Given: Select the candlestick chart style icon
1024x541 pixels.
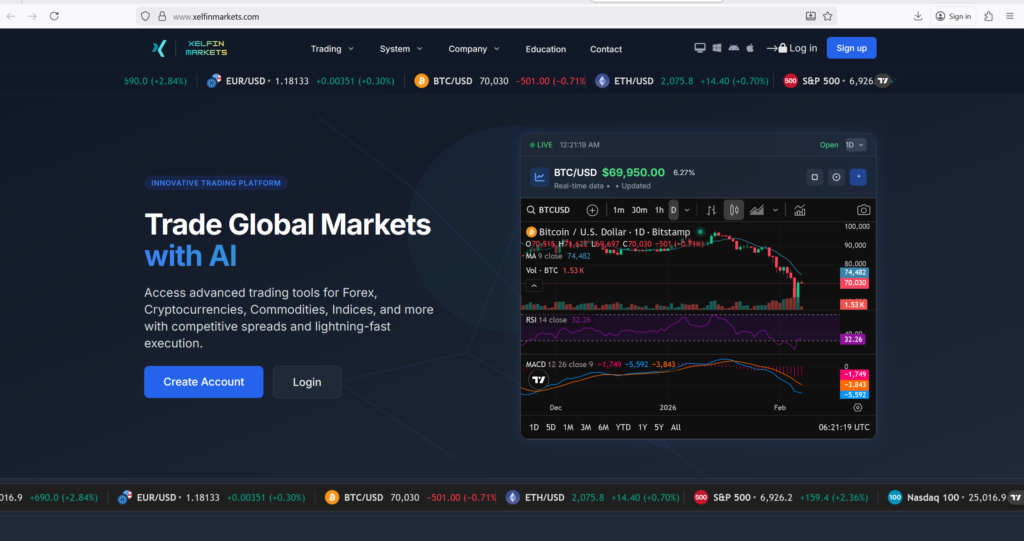Looking at the screenshot, I should 734,210.
